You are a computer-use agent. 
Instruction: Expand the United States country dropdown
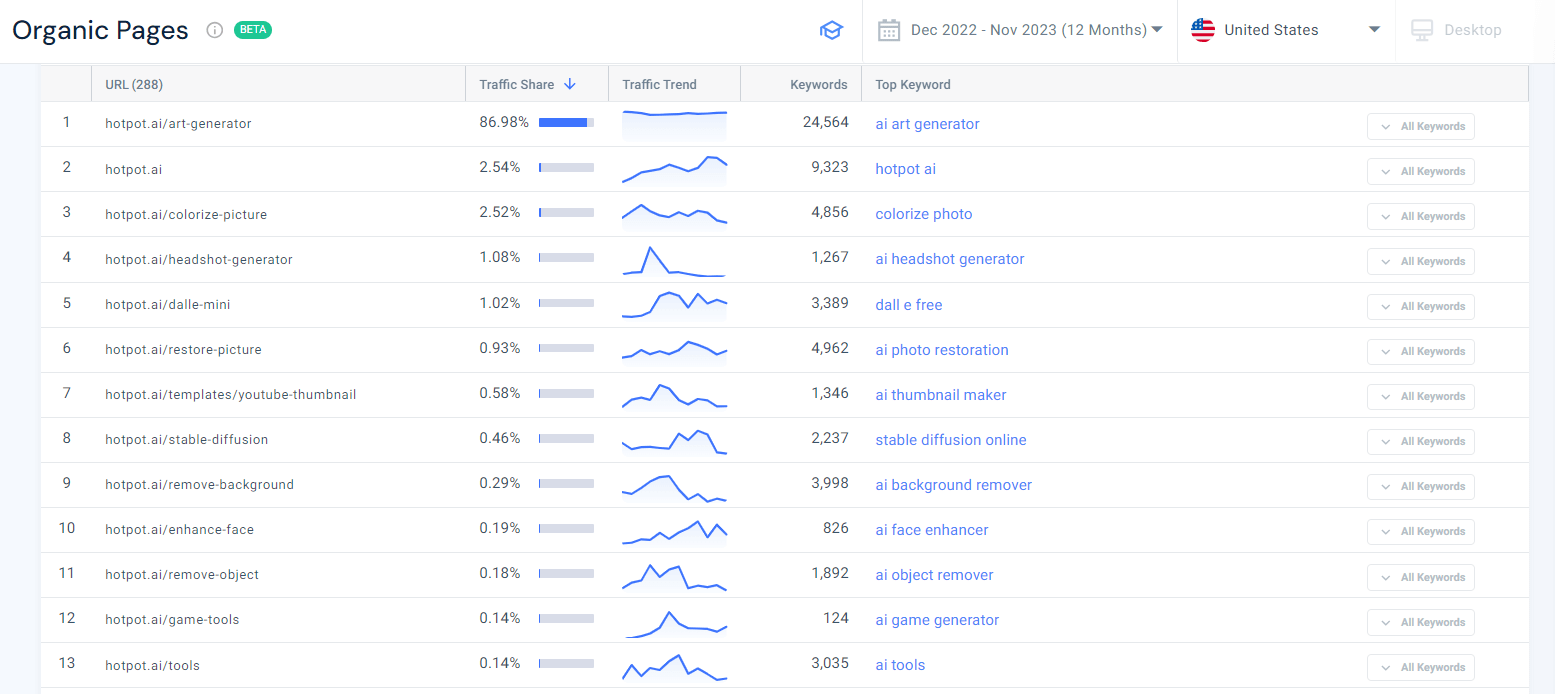coord(1374,30)
